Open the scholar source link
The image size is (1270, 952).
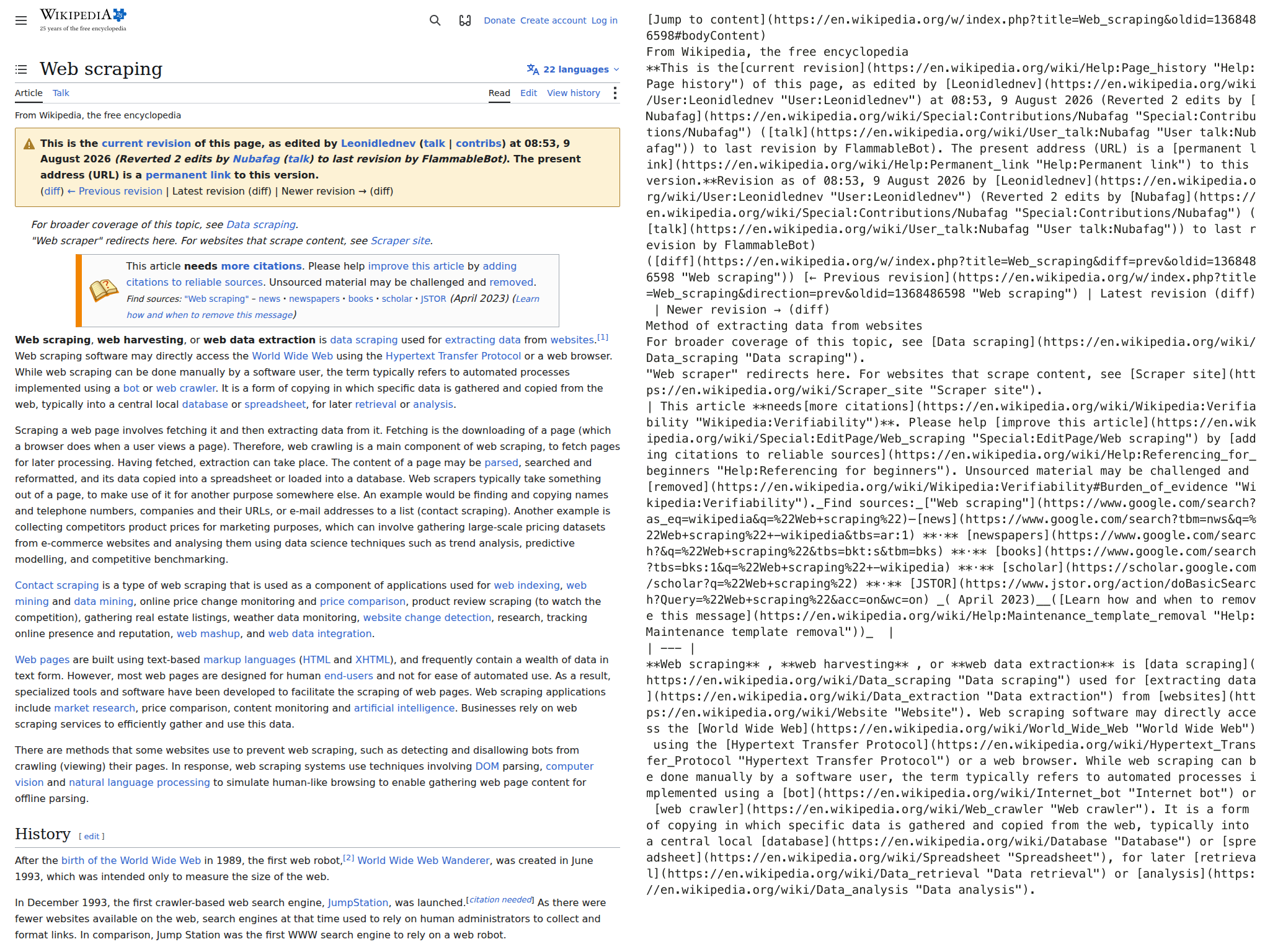click(397, 299)
